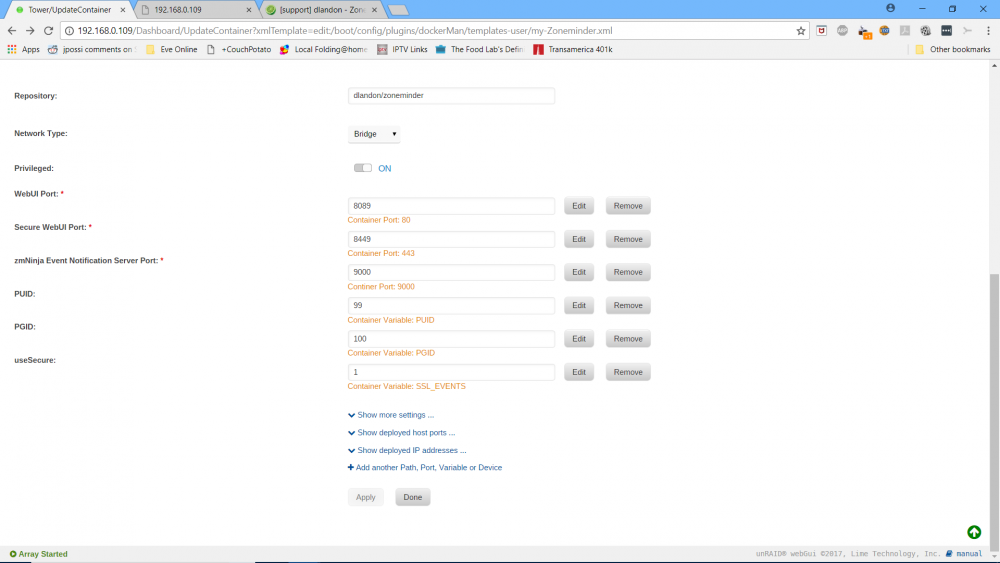Open the Adblock Plus extension icon
1000x563 pixels.
coord(842,31)
